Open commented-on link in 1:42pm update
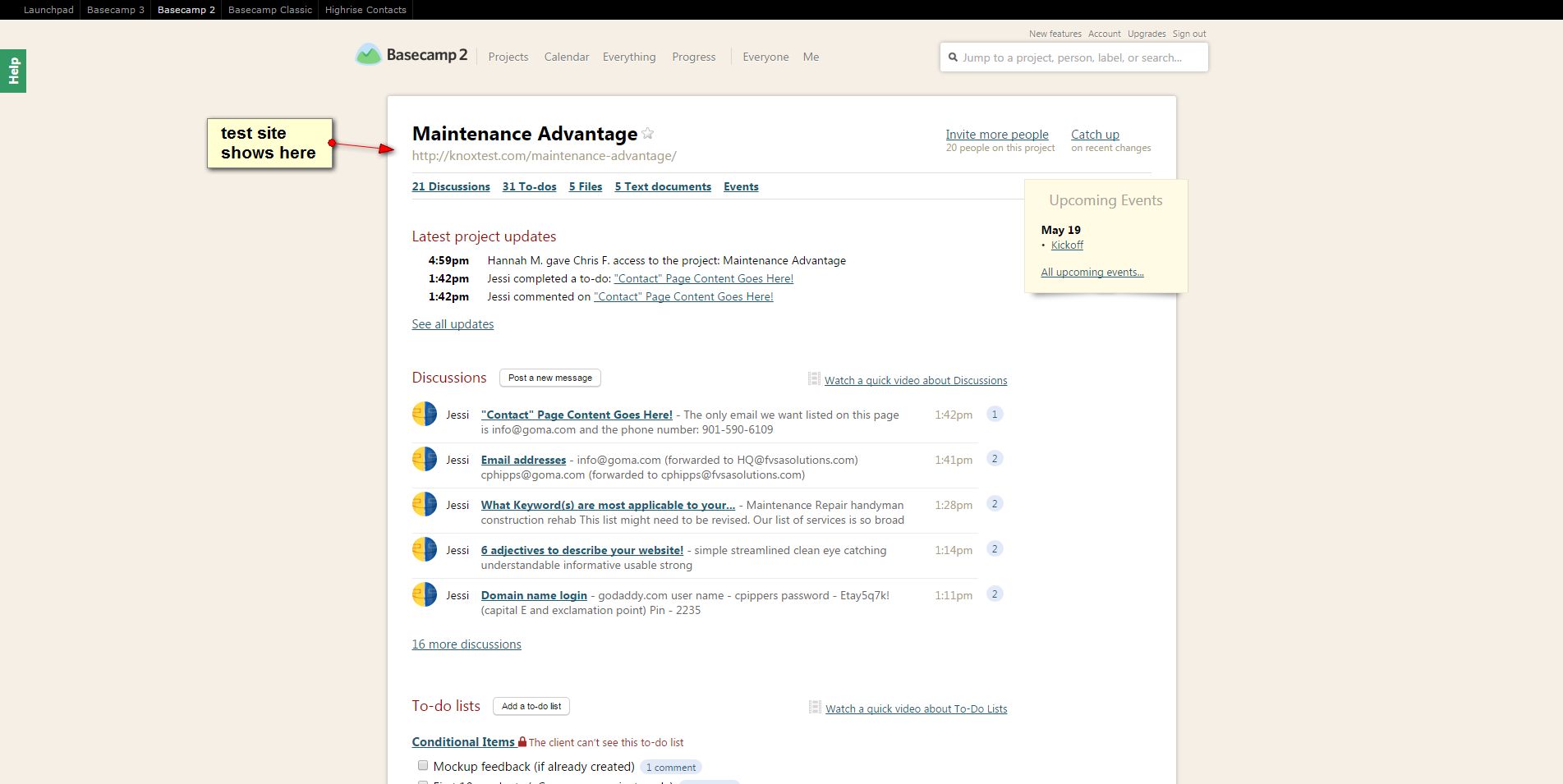1563x784 pixels. click(x=683, y=296)
